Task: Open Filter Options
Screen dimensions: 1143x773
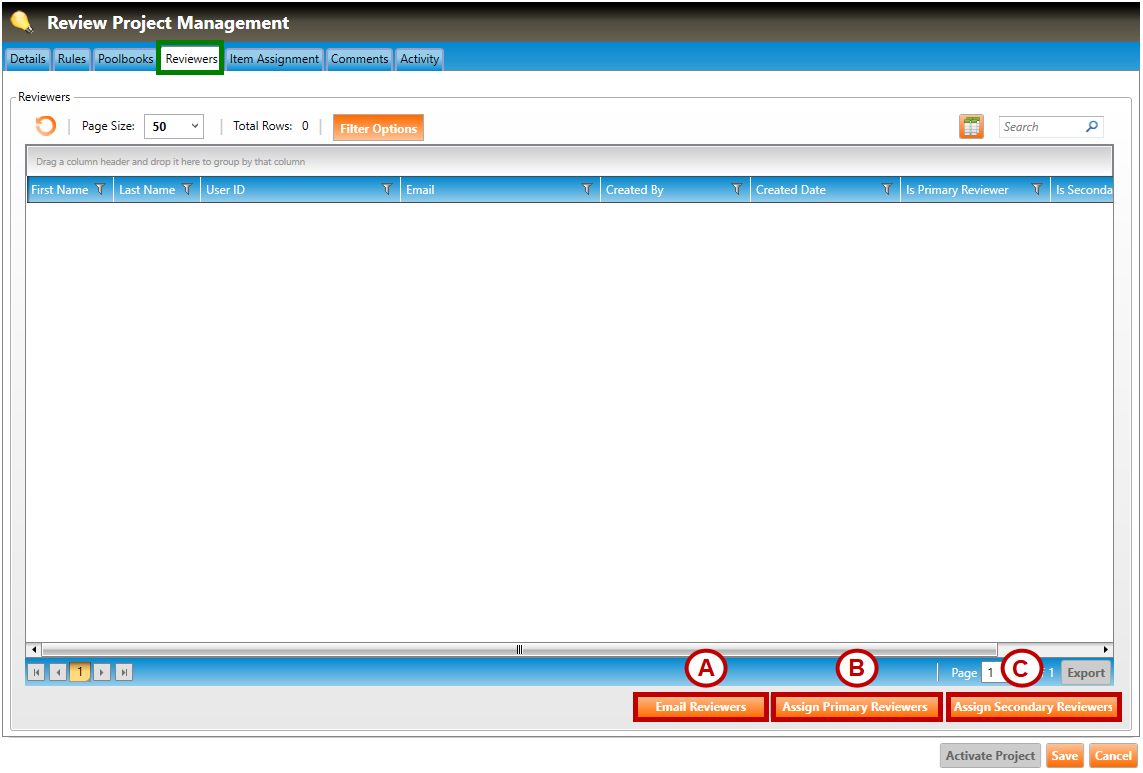Action: pos(378,128)
